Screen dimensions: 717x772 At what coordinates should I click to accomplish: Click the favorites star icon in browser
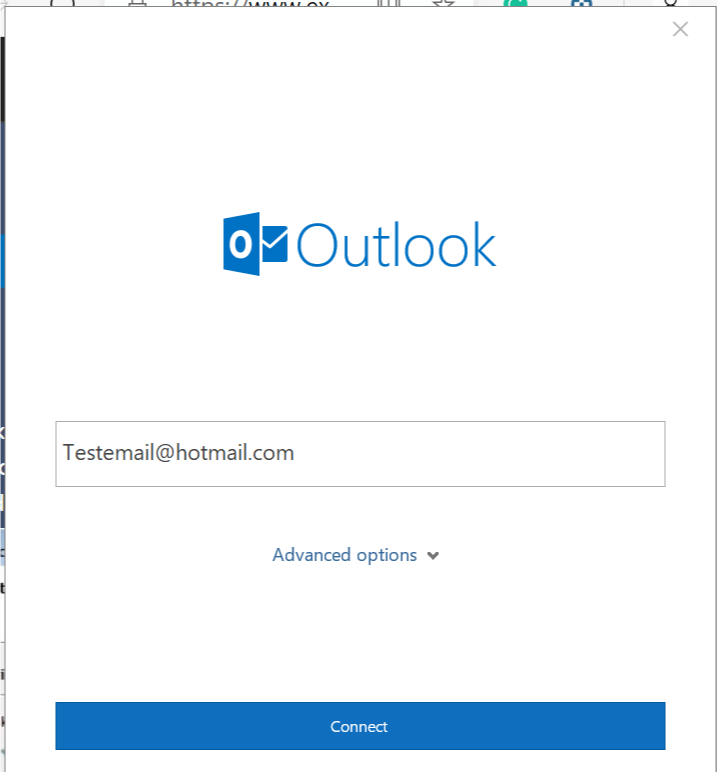443,3
